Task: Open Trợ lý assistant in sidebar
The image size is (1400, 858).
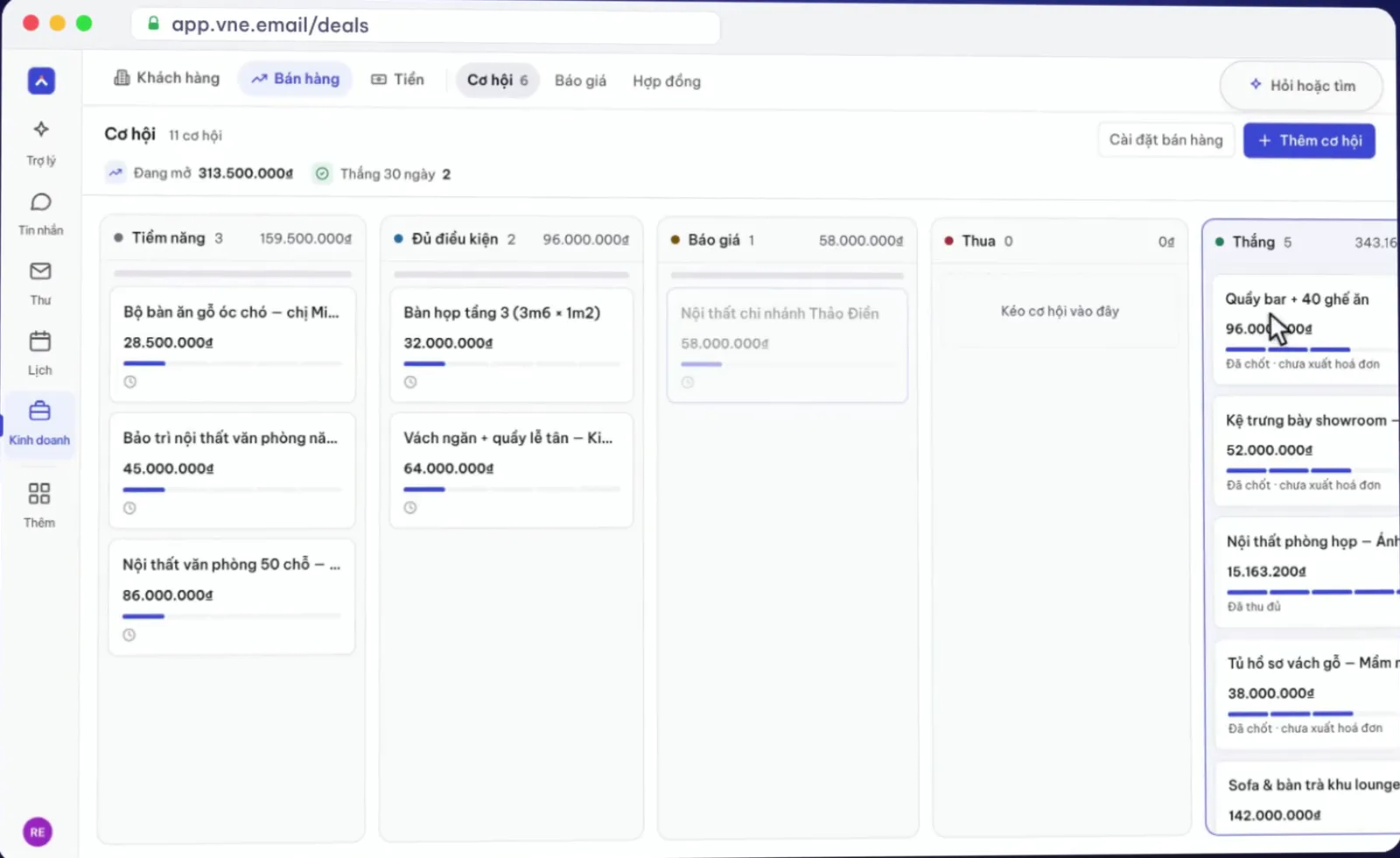Action: point(40,143)
